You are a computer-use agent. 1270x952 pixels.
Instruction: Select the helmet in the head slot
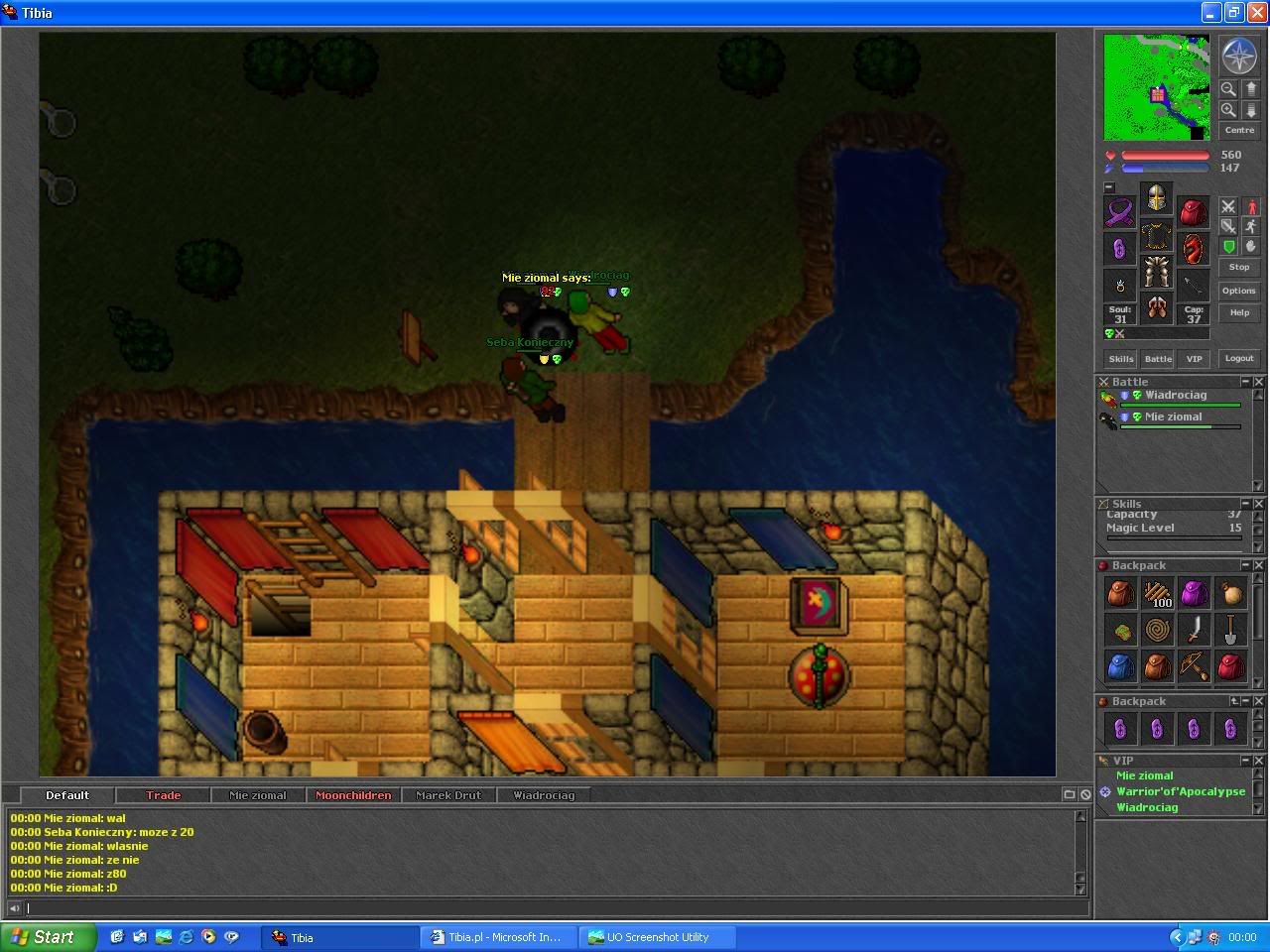(1156, 198)
